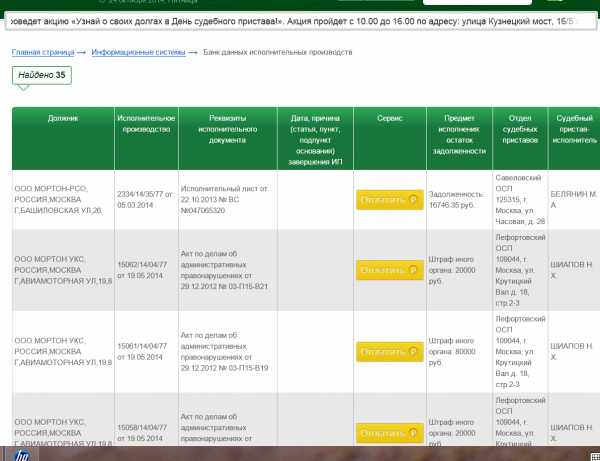The image size is (600, 461).
Task: Select cell 15061/14/04/77 от 19.05.2014
Action: click(x=146, y=352)
